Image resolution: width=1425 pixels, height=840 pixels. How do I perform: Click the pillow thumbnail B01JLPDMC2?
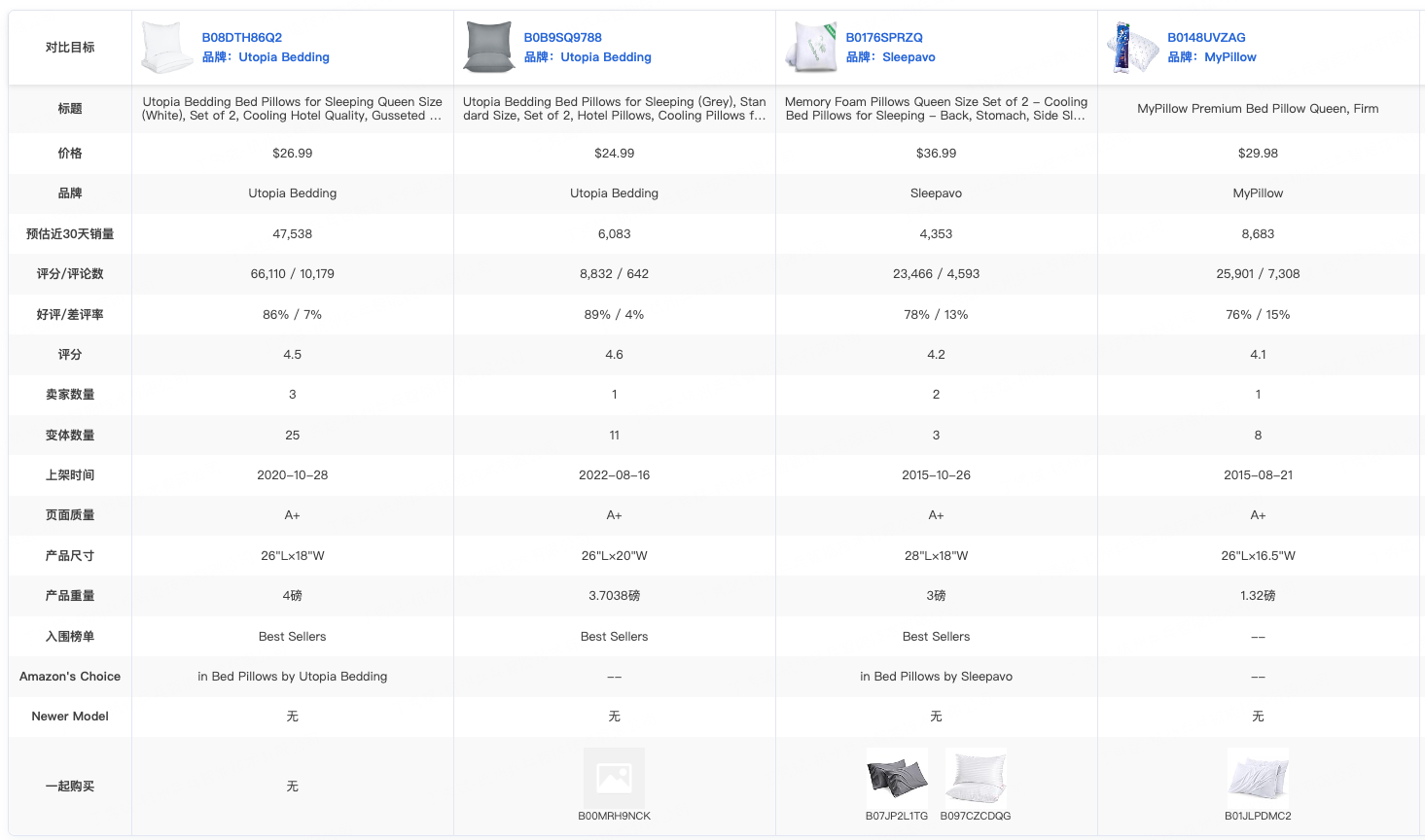pyautogui.click(x=1258, y=778)
